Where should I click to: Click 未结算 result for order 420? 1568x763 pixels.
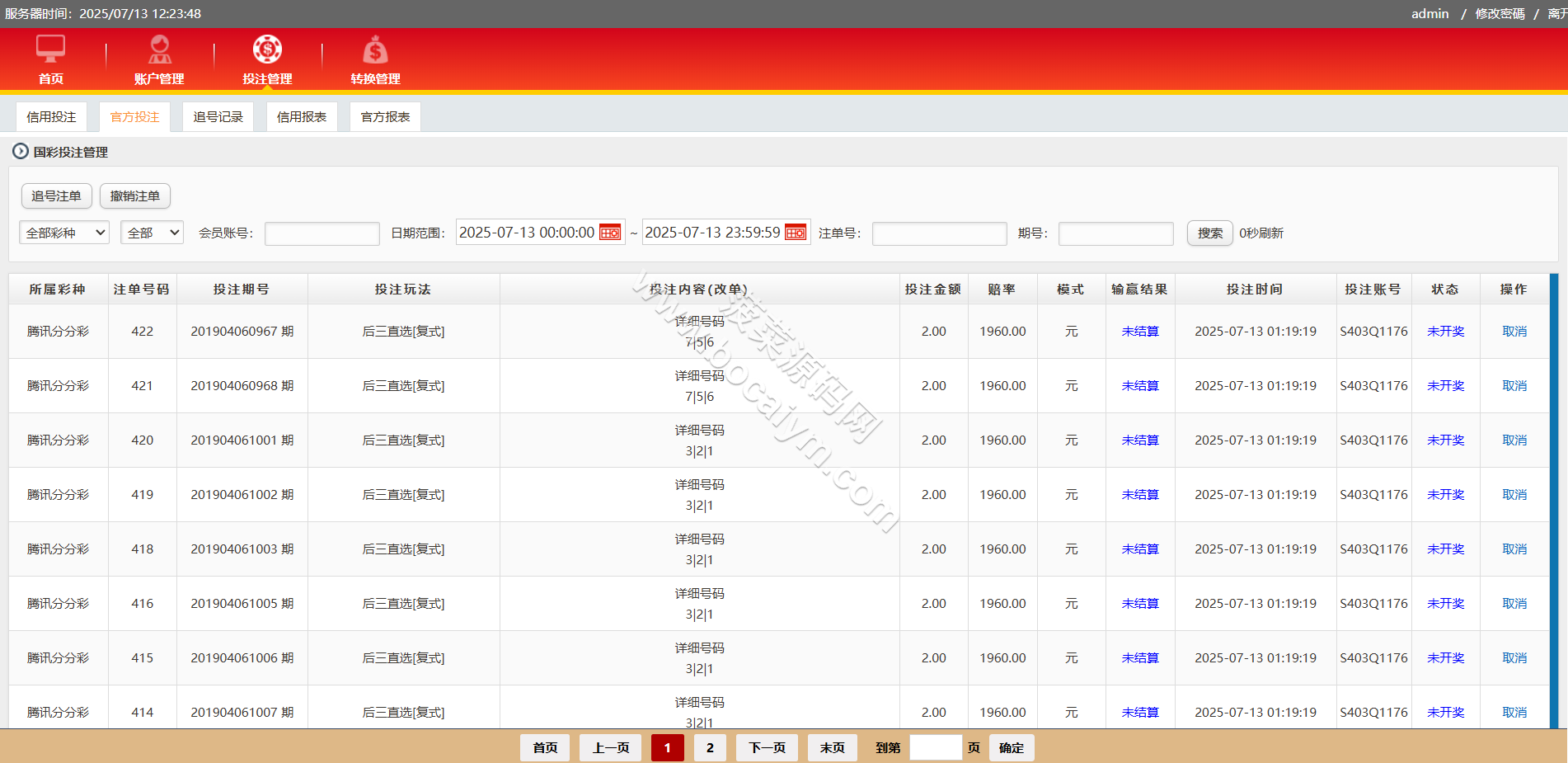[x=1140, y=440]
